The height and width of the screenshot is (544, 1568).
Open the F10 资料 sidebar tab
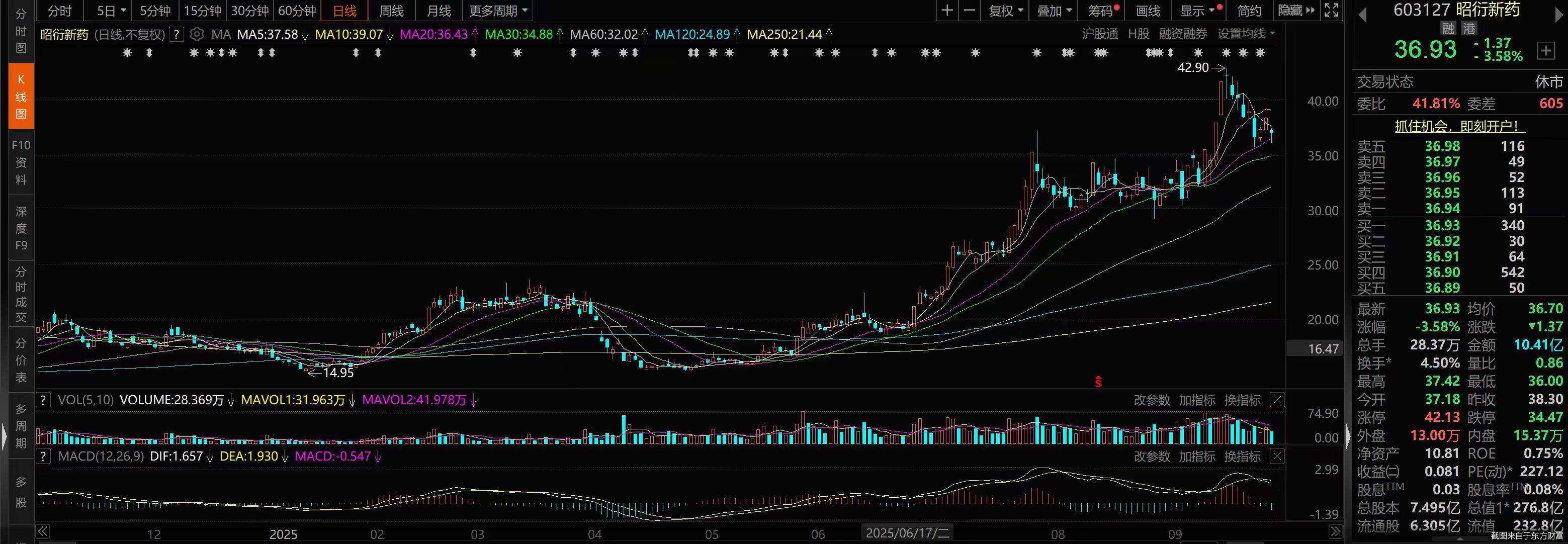pos(21,162)
